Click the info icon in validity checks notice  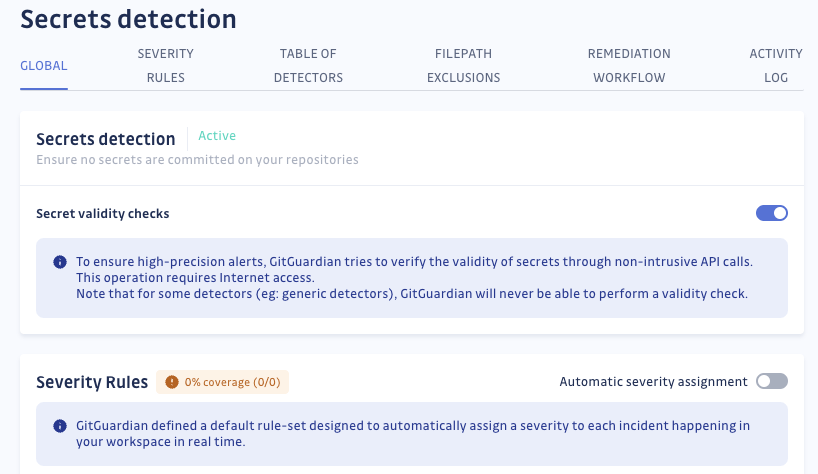60,262
